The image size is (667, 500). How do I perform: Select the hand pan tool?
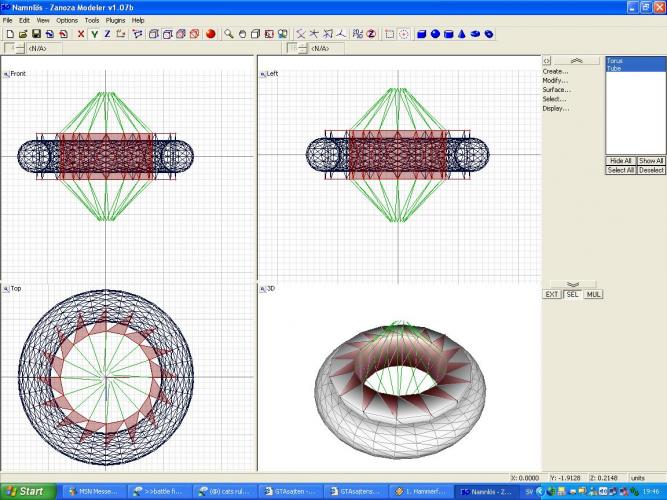(x=242, y=33)
